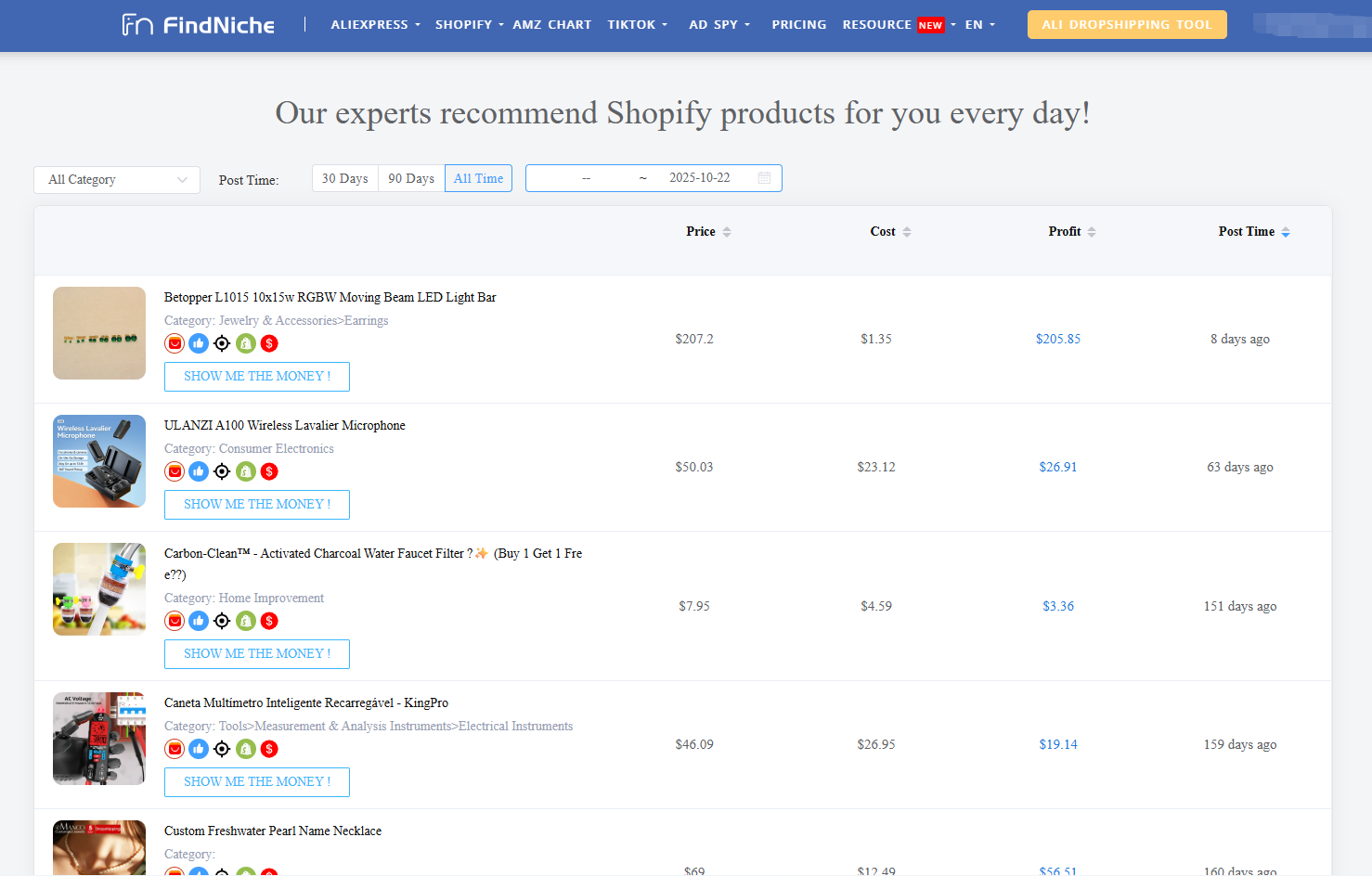The image size is (1372, 876).
Task: Click the Shopify bag icon for ULANZI A100 Microphone
Action: [246, 471]
